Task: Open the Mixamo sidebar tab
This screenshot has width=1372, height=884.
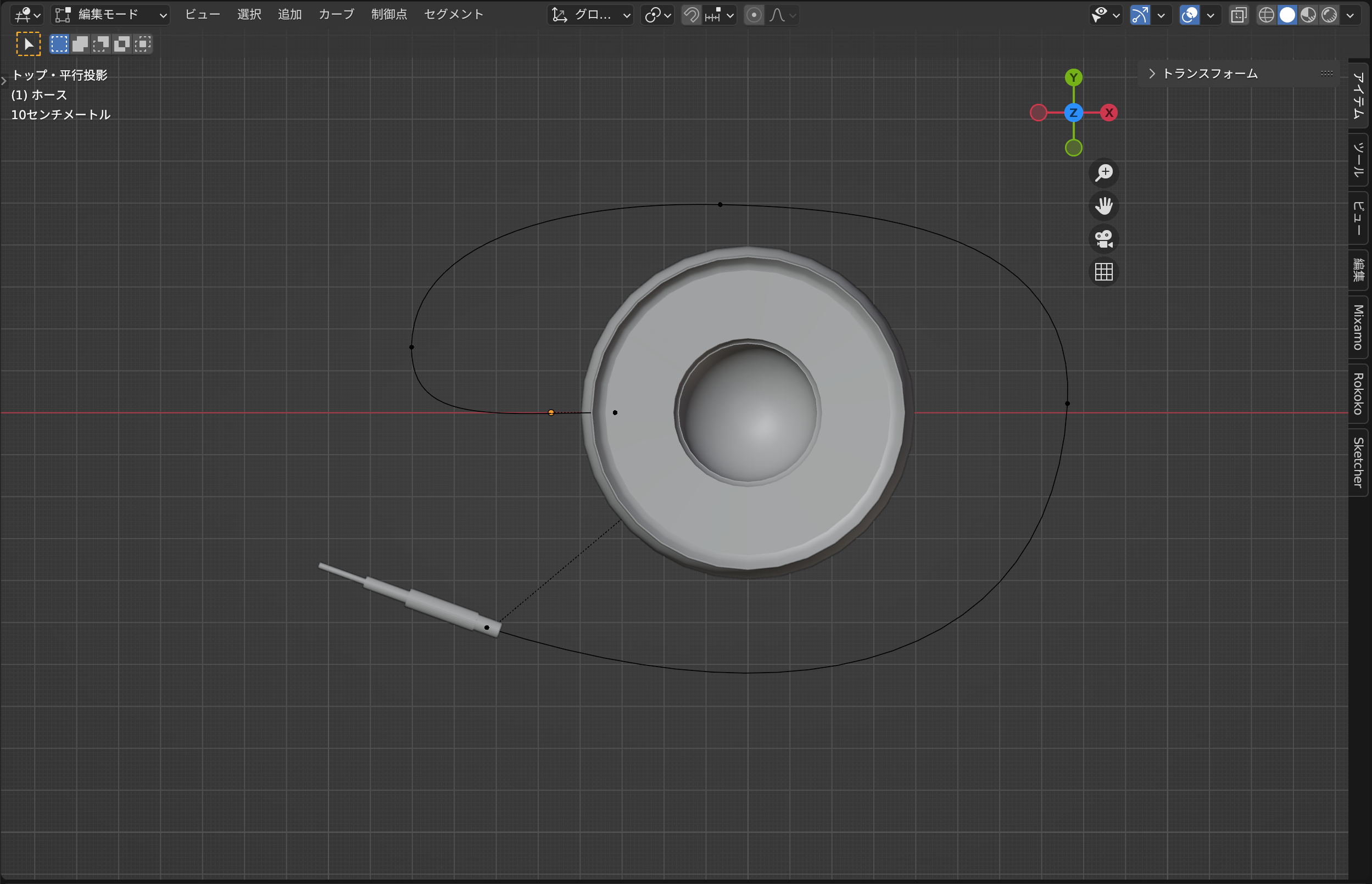Action: 1358,327
